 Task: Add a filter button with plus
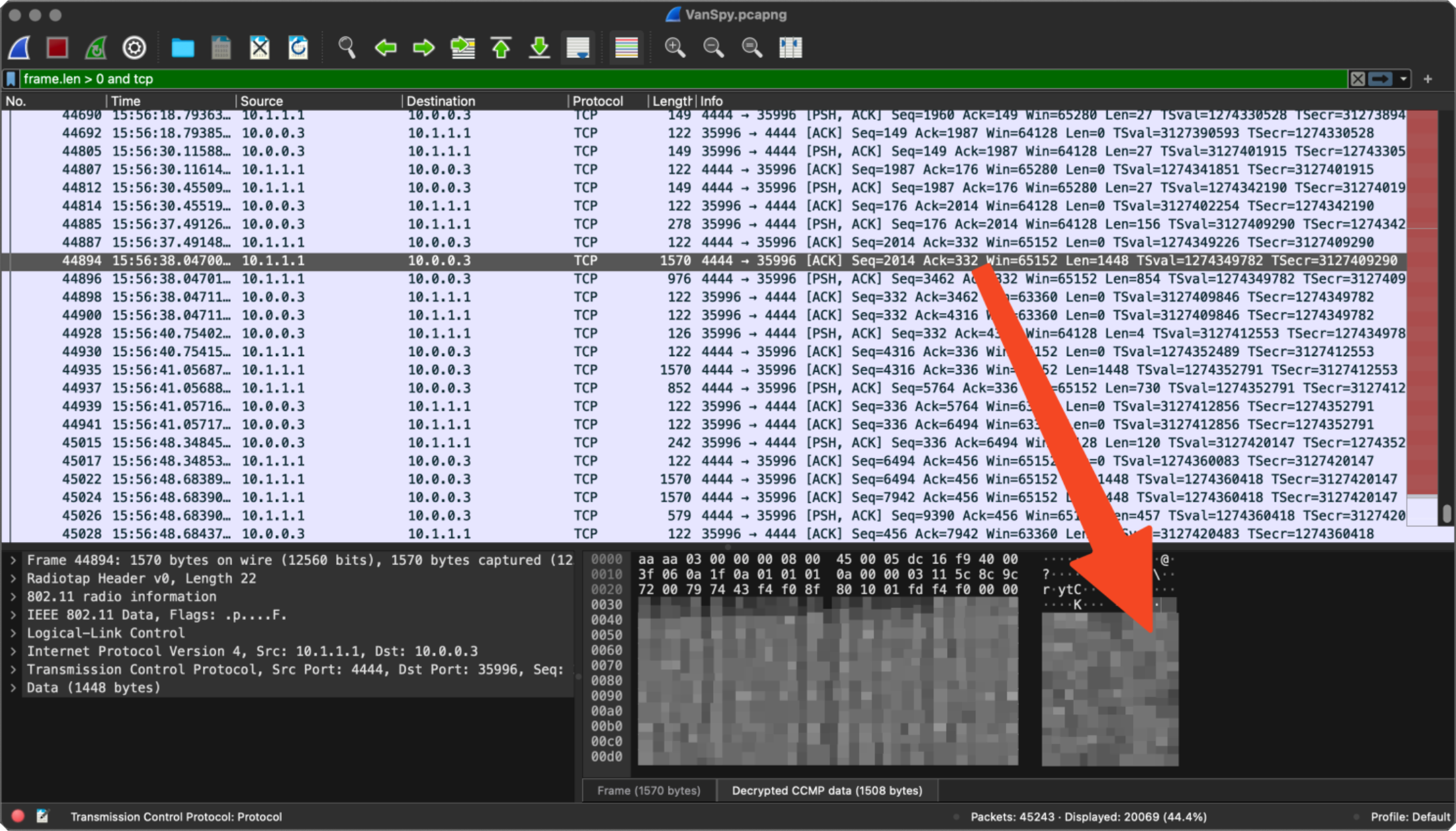tap(1428, 79)
